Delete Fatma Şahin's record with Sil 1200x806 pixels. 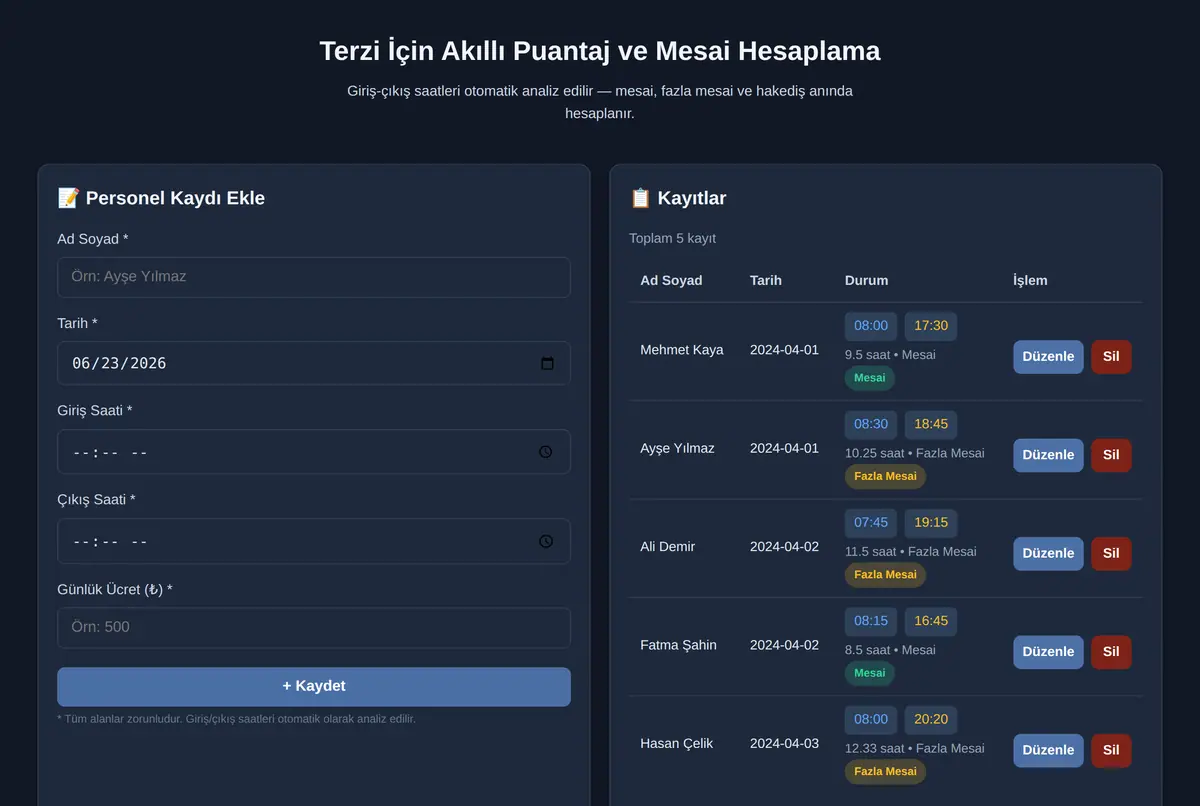click(1111, 652)
